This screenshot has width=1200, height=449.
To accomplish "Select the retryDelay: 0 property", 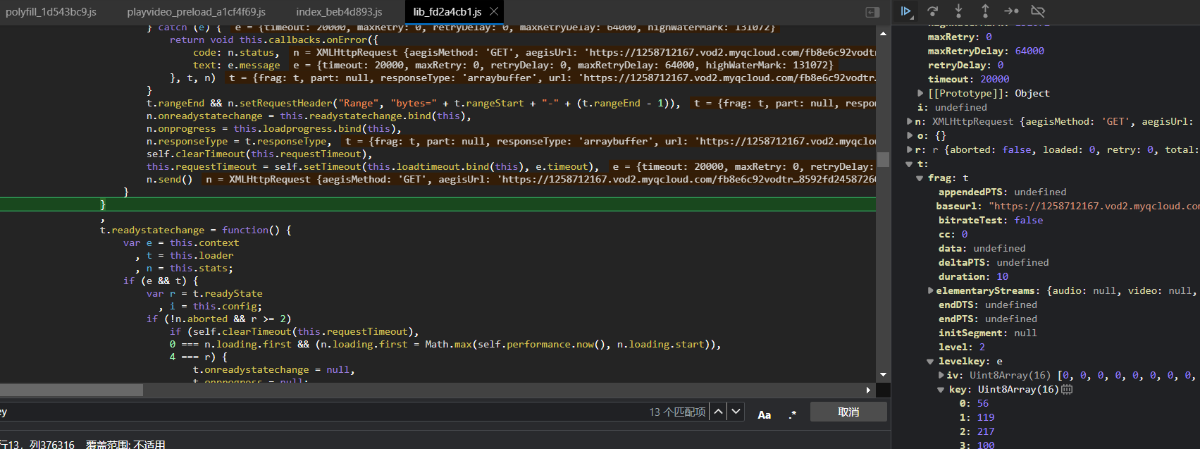I will pos(966,64).
